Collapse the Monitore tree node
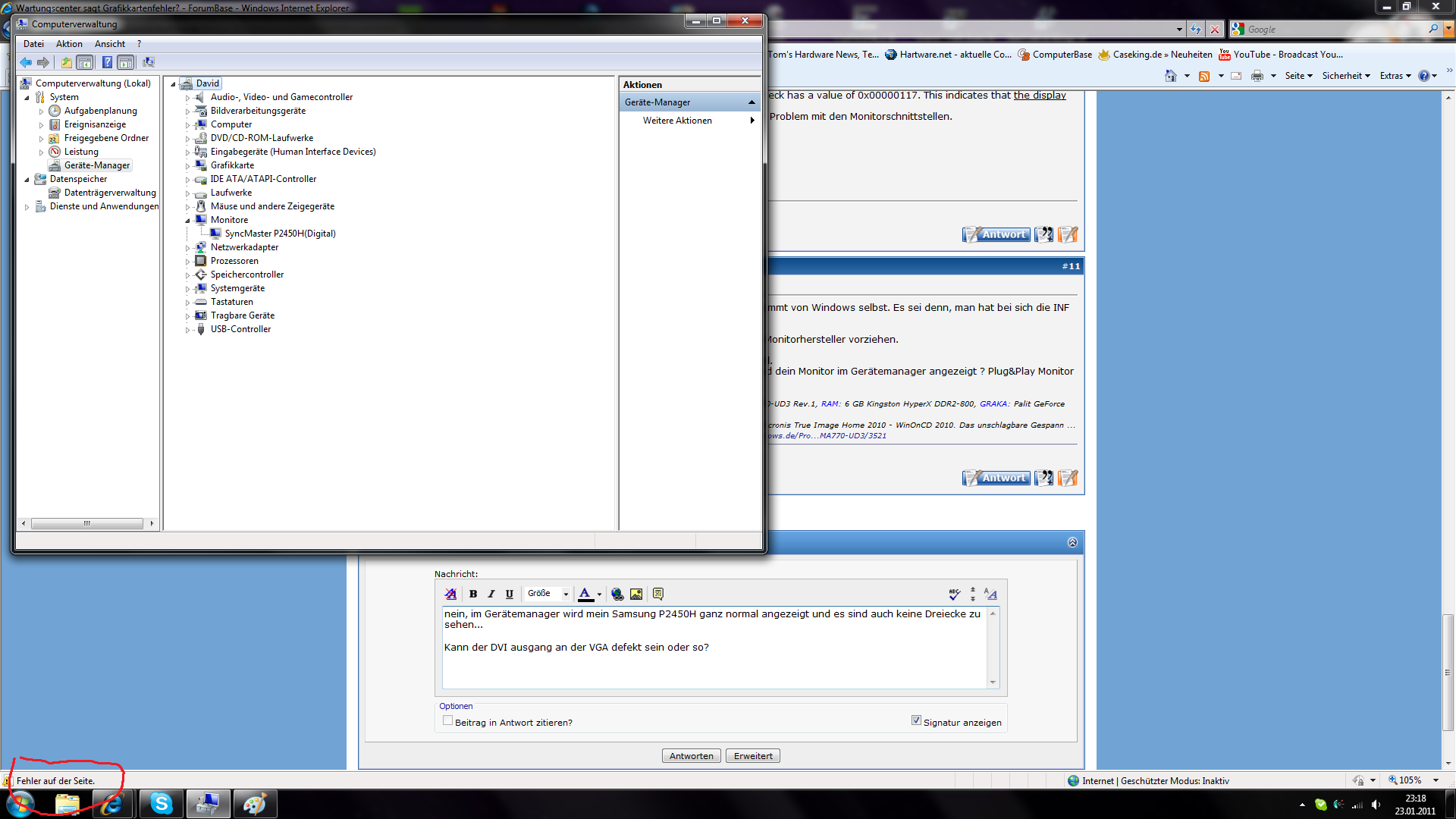Image resolution: width=1456 pixels, height=819 pixels. click(x=188, y=220)
